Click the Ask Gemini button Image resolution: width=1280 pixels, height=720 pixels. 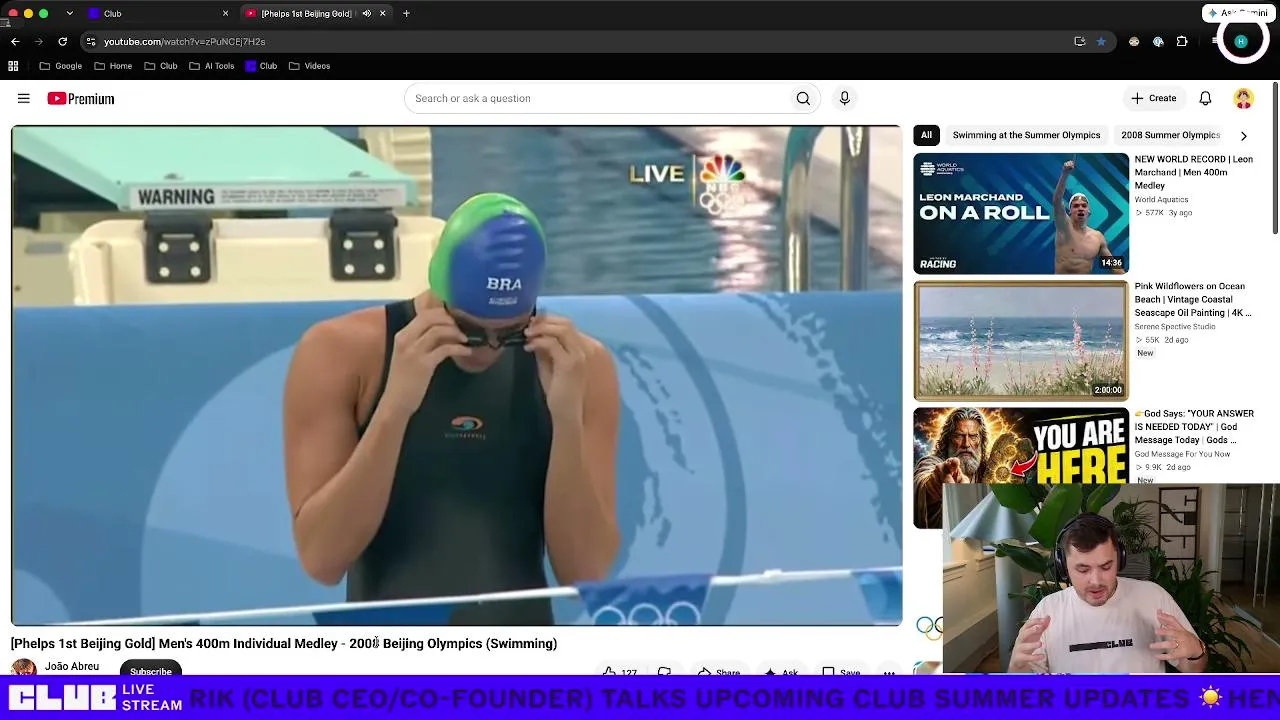click(x=1238, y=13)
